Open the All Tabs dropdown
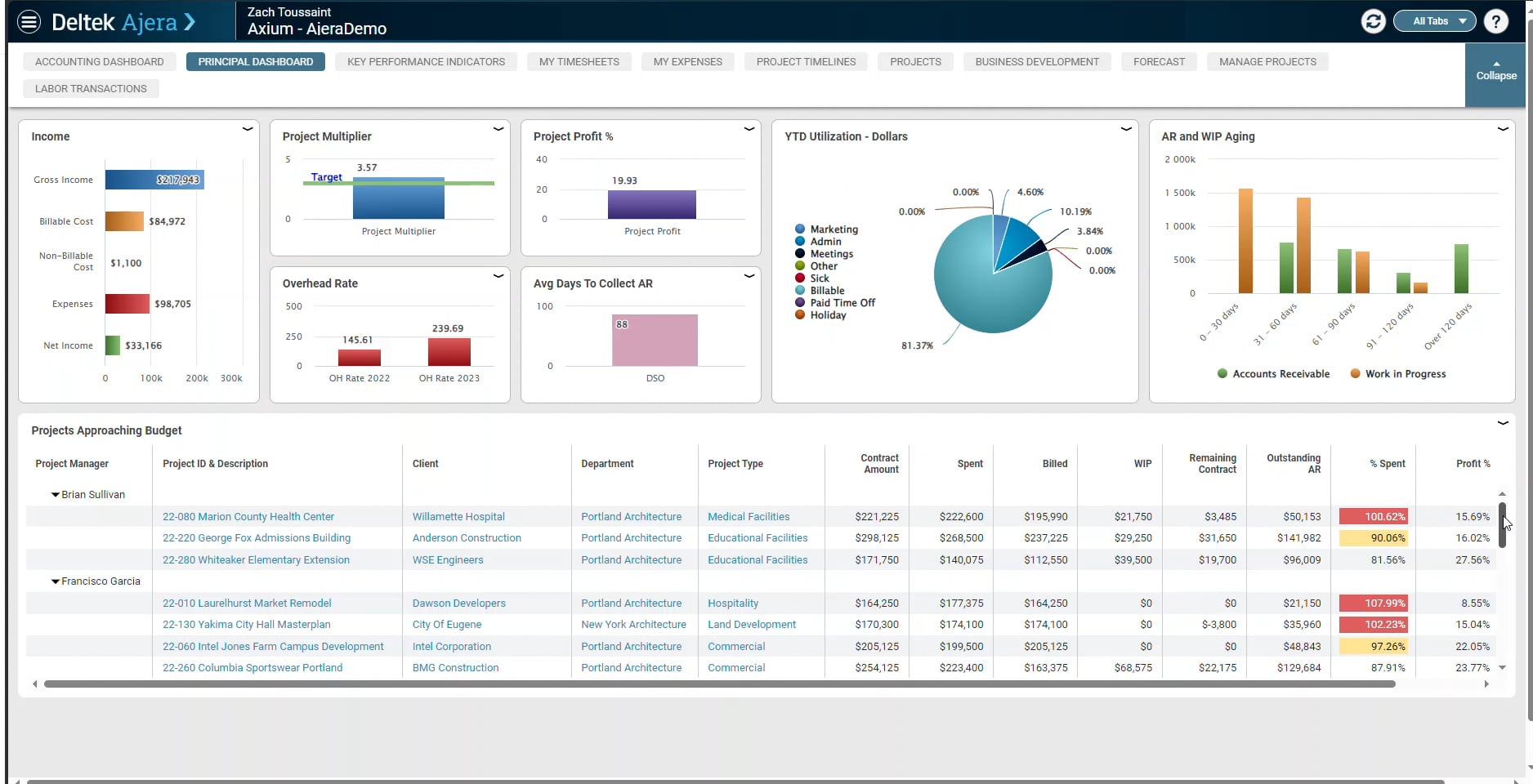Image resolution: width=1533 pixels, height=784 pixels. (1434, 21)
